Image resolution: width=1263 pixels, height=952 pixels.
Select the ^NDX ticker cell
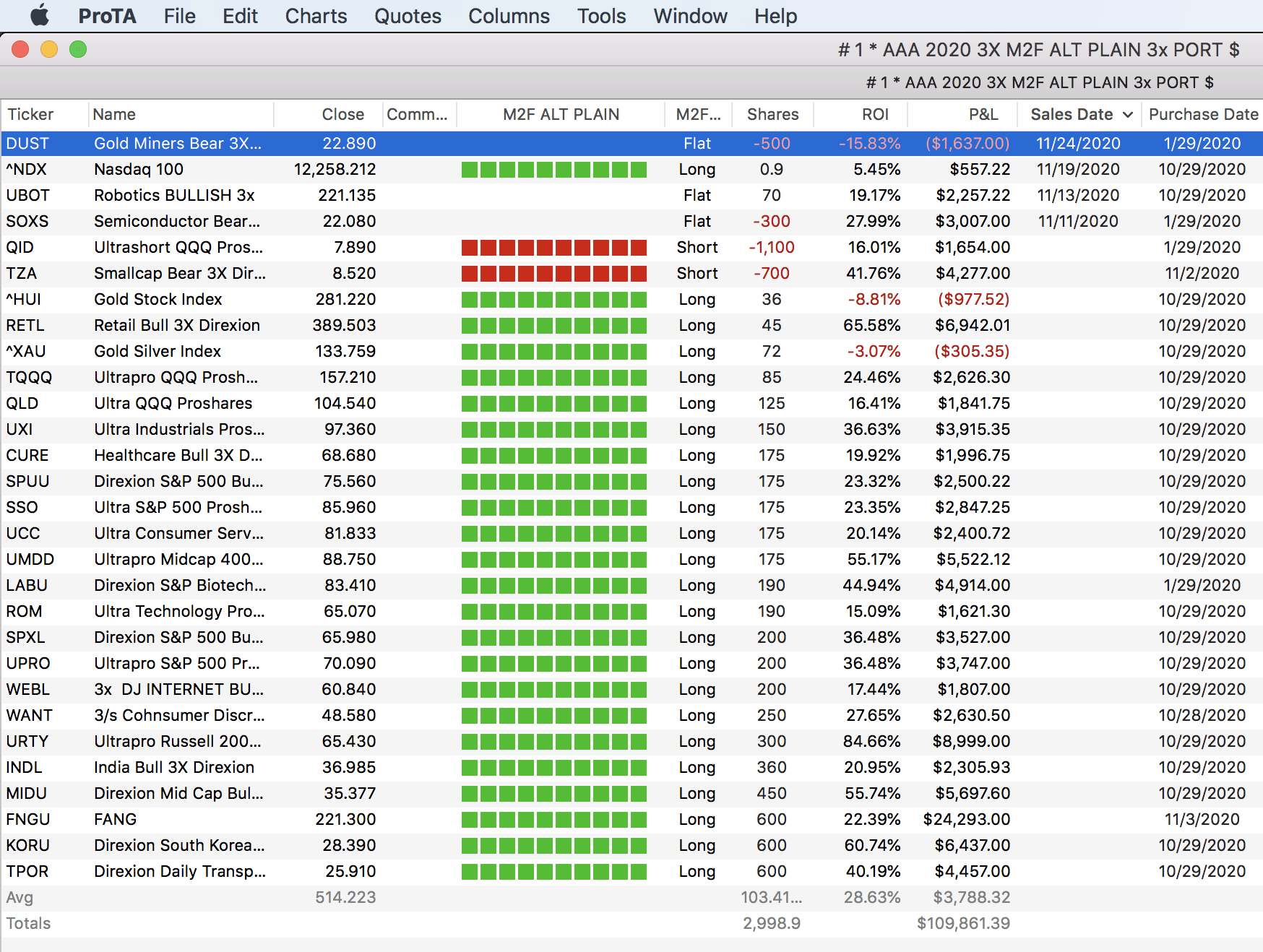tap(26, 169)
